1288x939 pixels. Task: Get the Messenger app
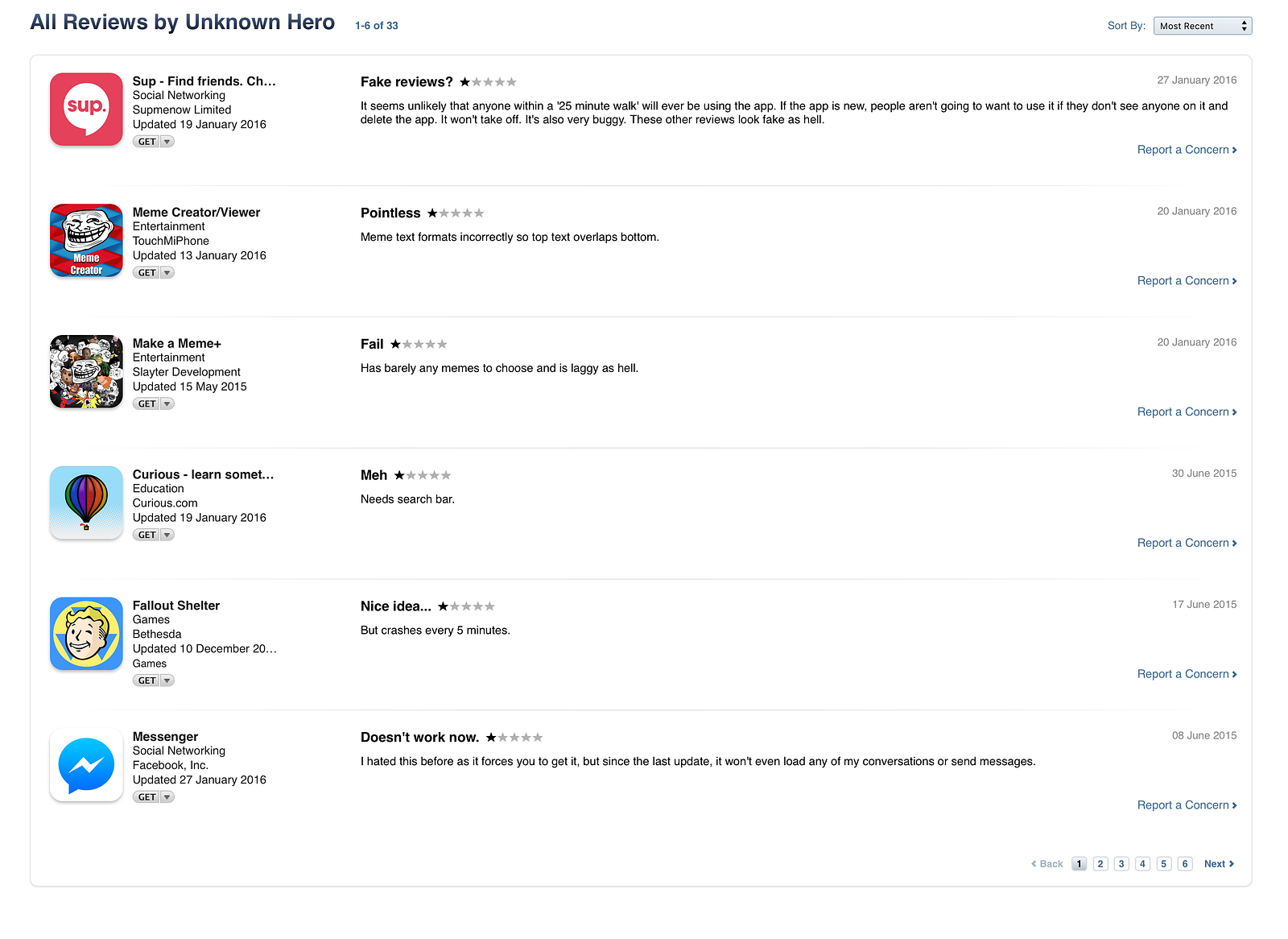(x=147, y=797)
